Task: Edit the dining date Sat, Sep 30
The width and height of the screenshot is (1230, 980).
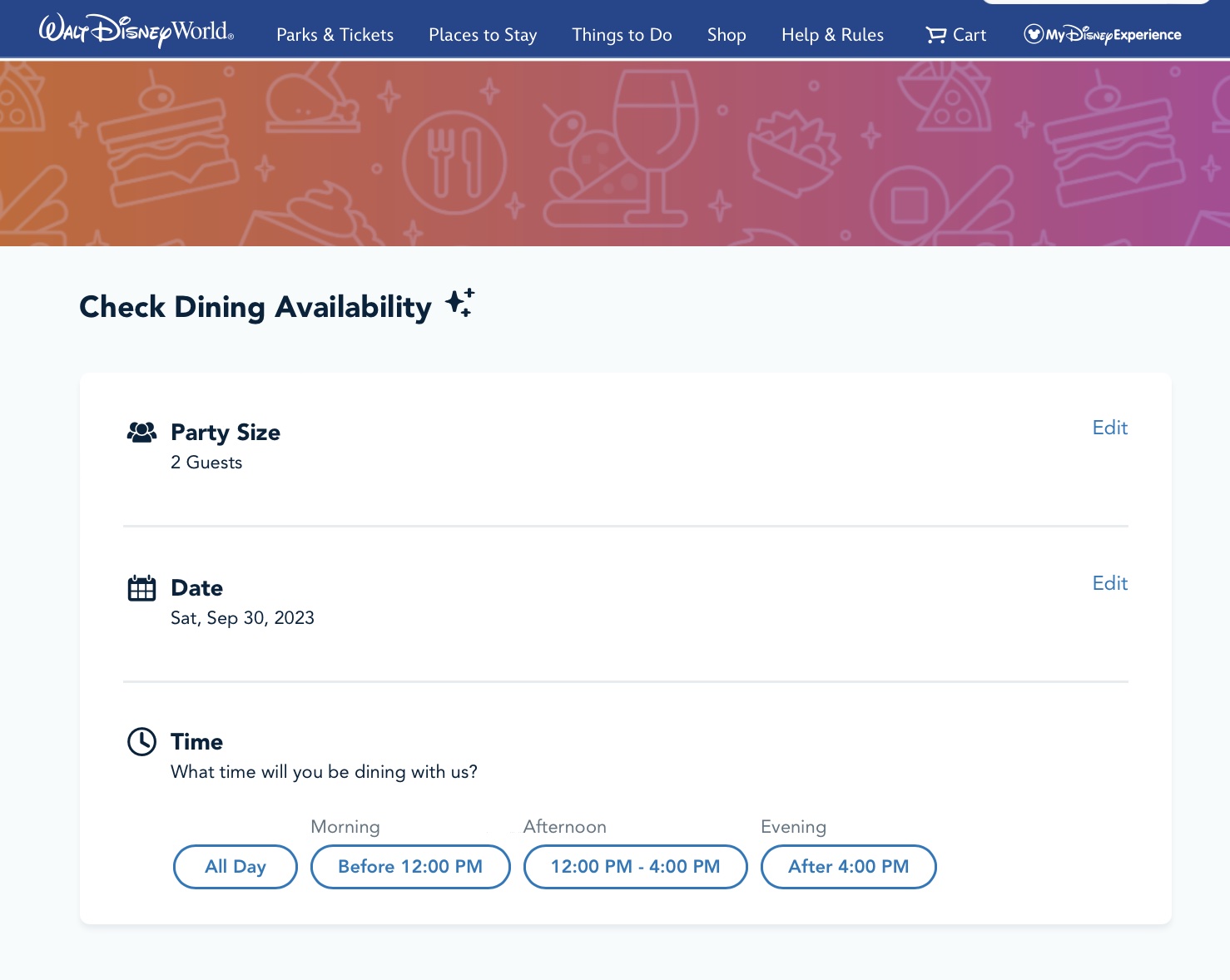Action: pyautogui.click(x=1109, y=583)
